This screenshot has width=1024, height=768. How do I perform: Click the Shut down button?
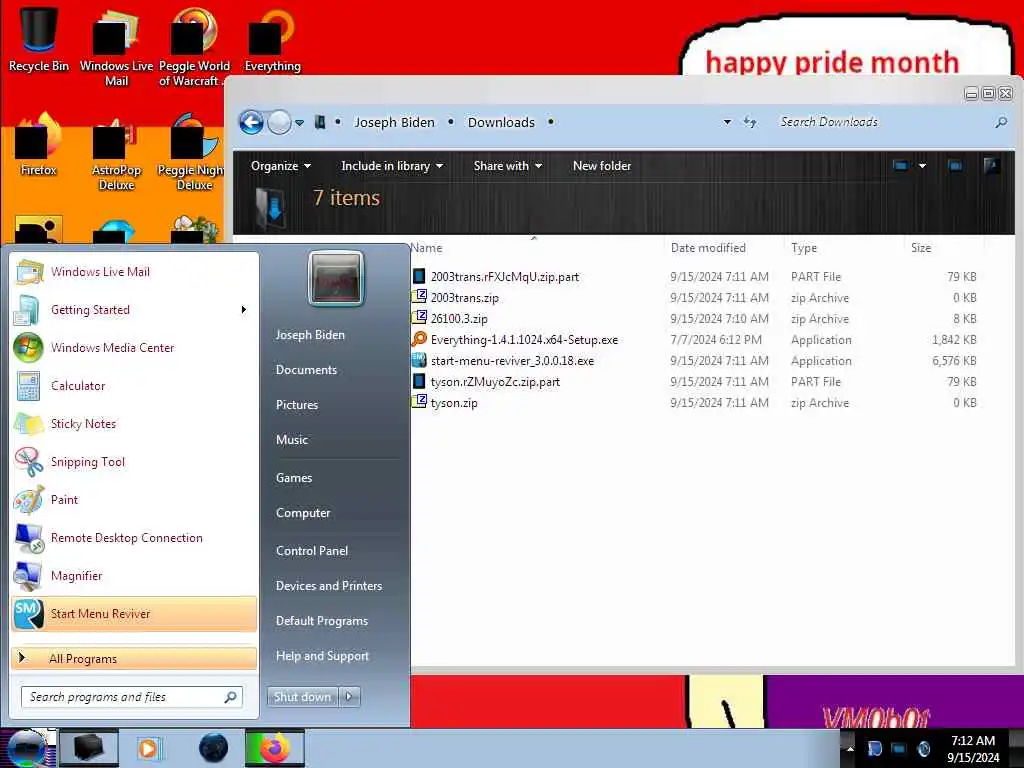coord(302,697)
